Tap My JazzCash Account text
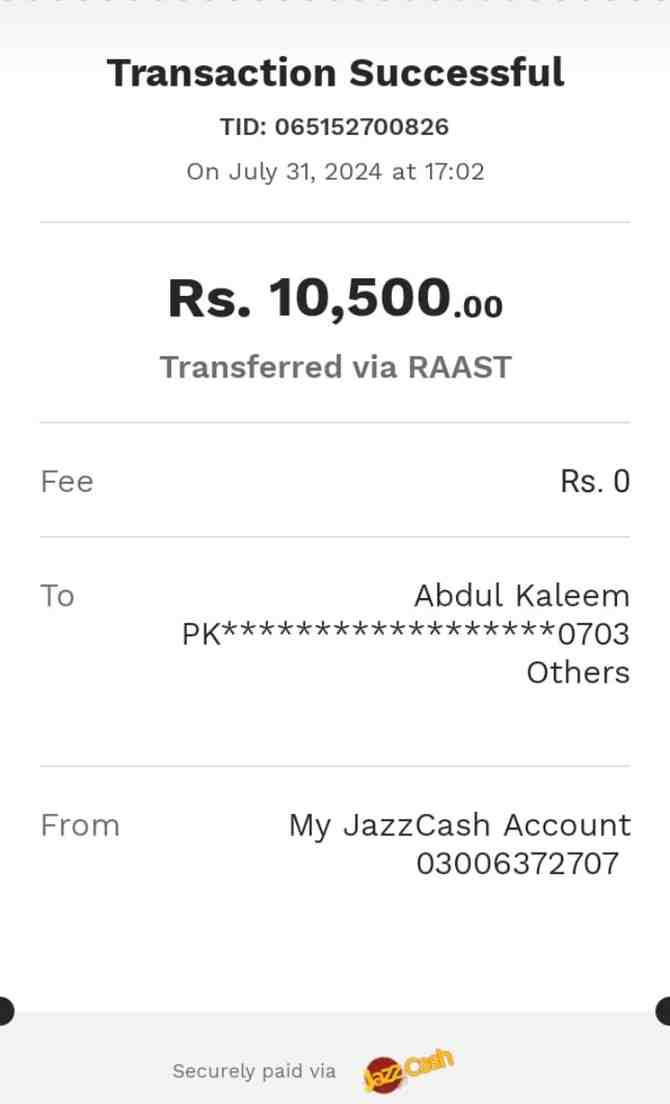Viewport: 670px width, 1104px height. [x=459, y=826]
